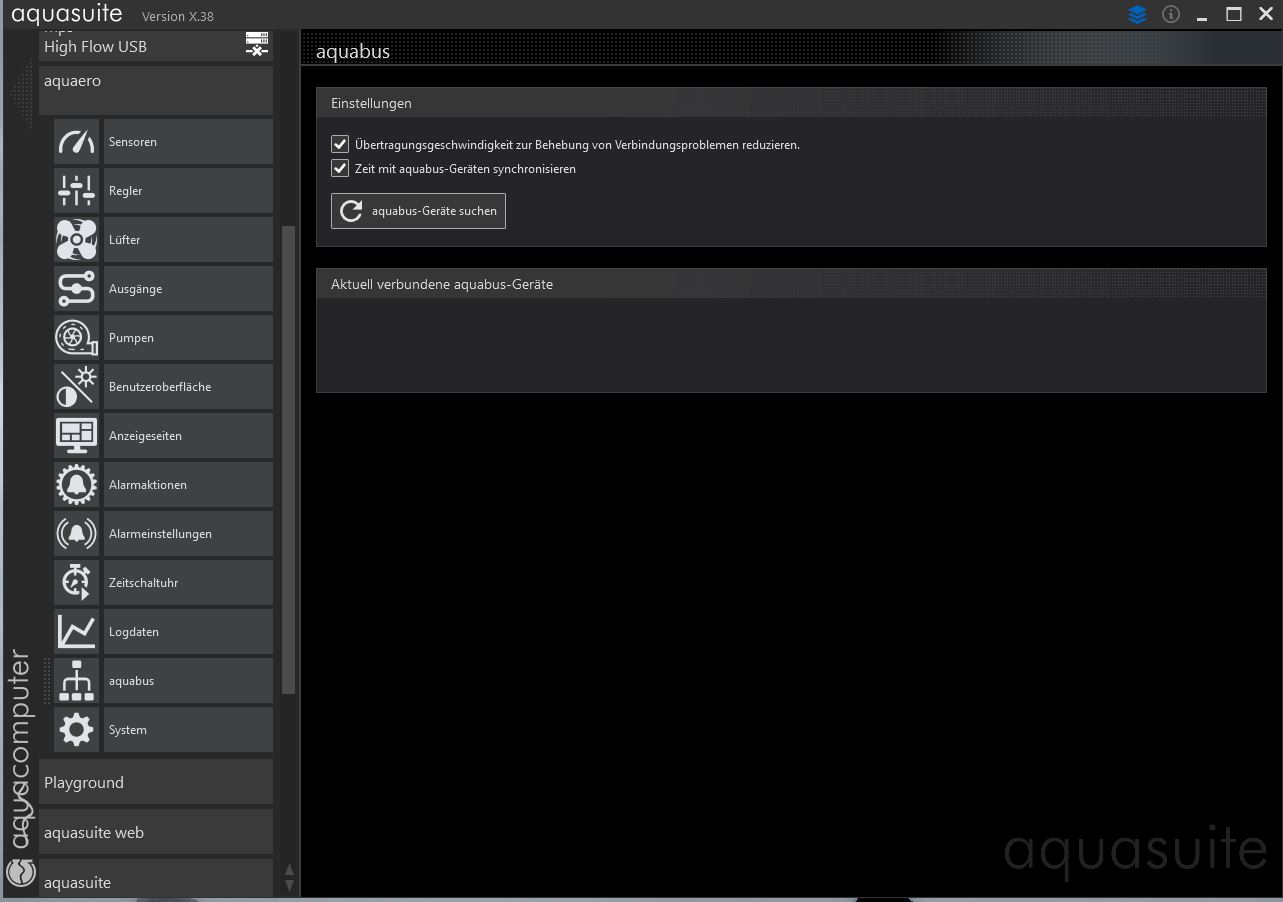1283x902 pixels.
Task: Open the Alarmeinstellungen ringing bell icon
Action: coord(76,534)
